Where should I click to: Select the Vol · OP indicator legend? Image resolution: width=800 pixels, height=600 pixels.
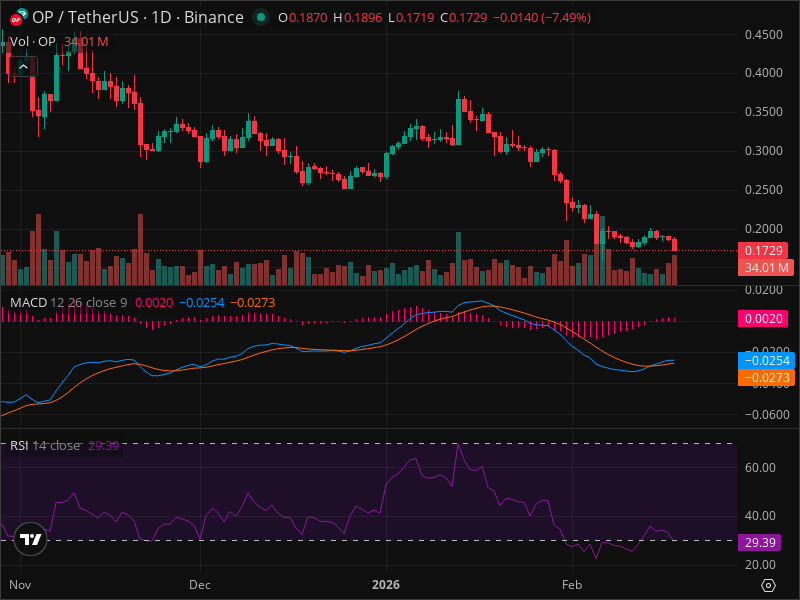tap(33, 42)
